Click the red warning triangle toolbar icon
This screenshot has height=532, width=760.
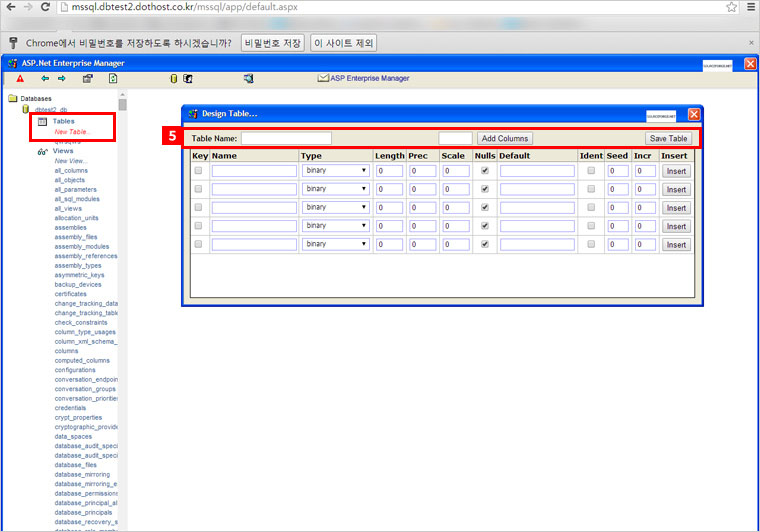click(x=19, y=78)
